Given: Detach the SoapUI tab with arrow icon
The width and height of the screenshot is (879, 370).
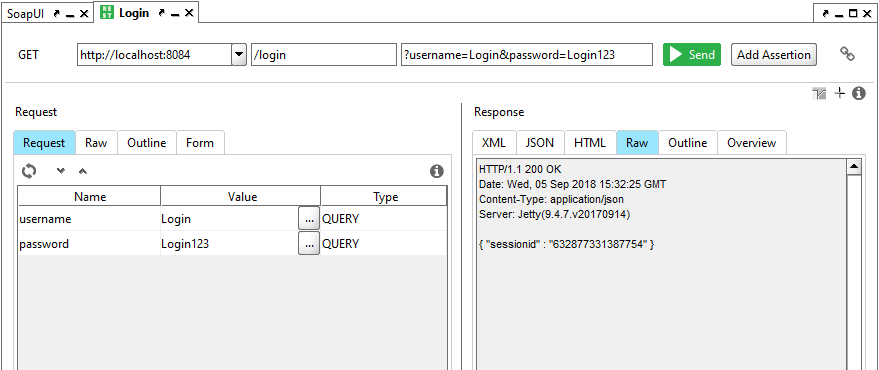Looking at the screenshot, I should click(57, 14).
